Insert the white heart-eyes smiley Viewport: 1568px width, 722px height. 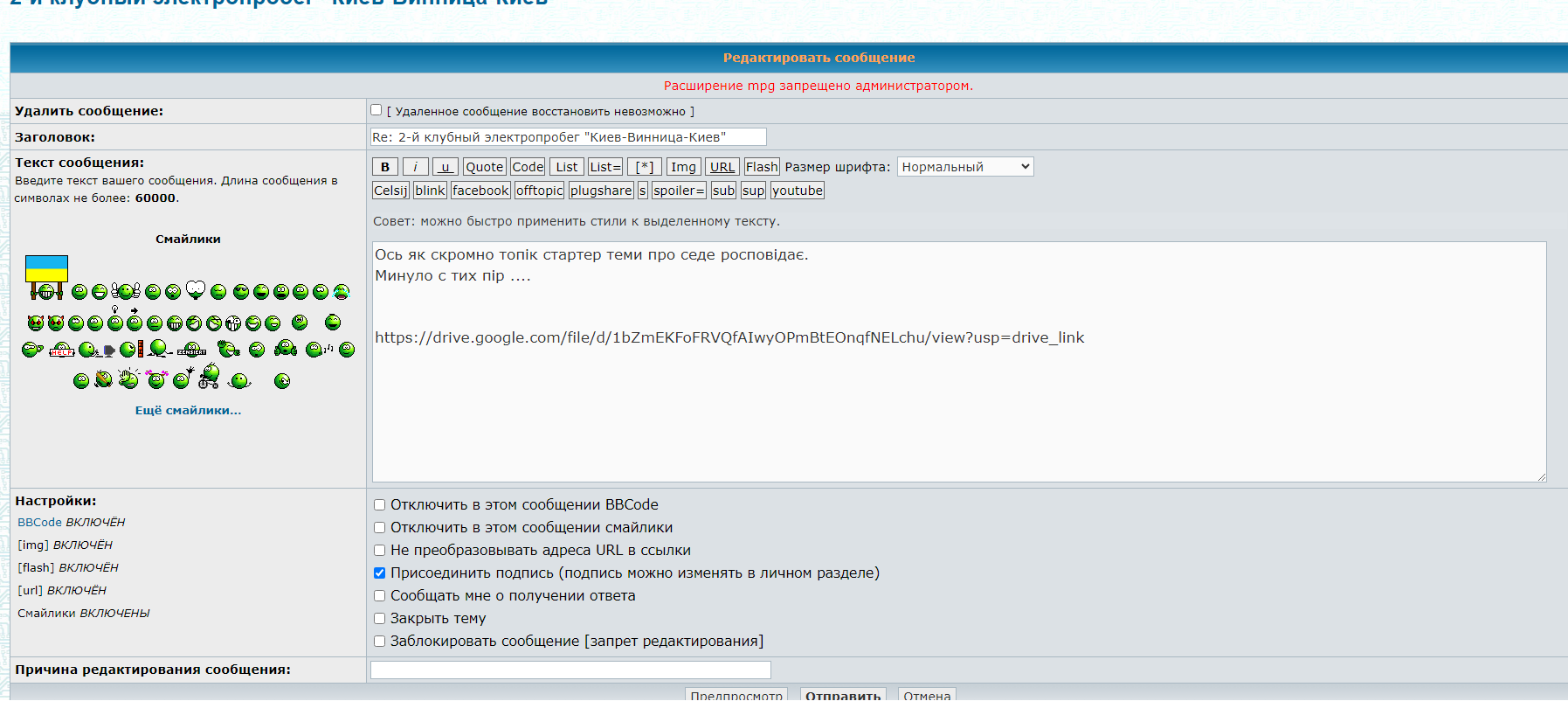coord(196,289)
